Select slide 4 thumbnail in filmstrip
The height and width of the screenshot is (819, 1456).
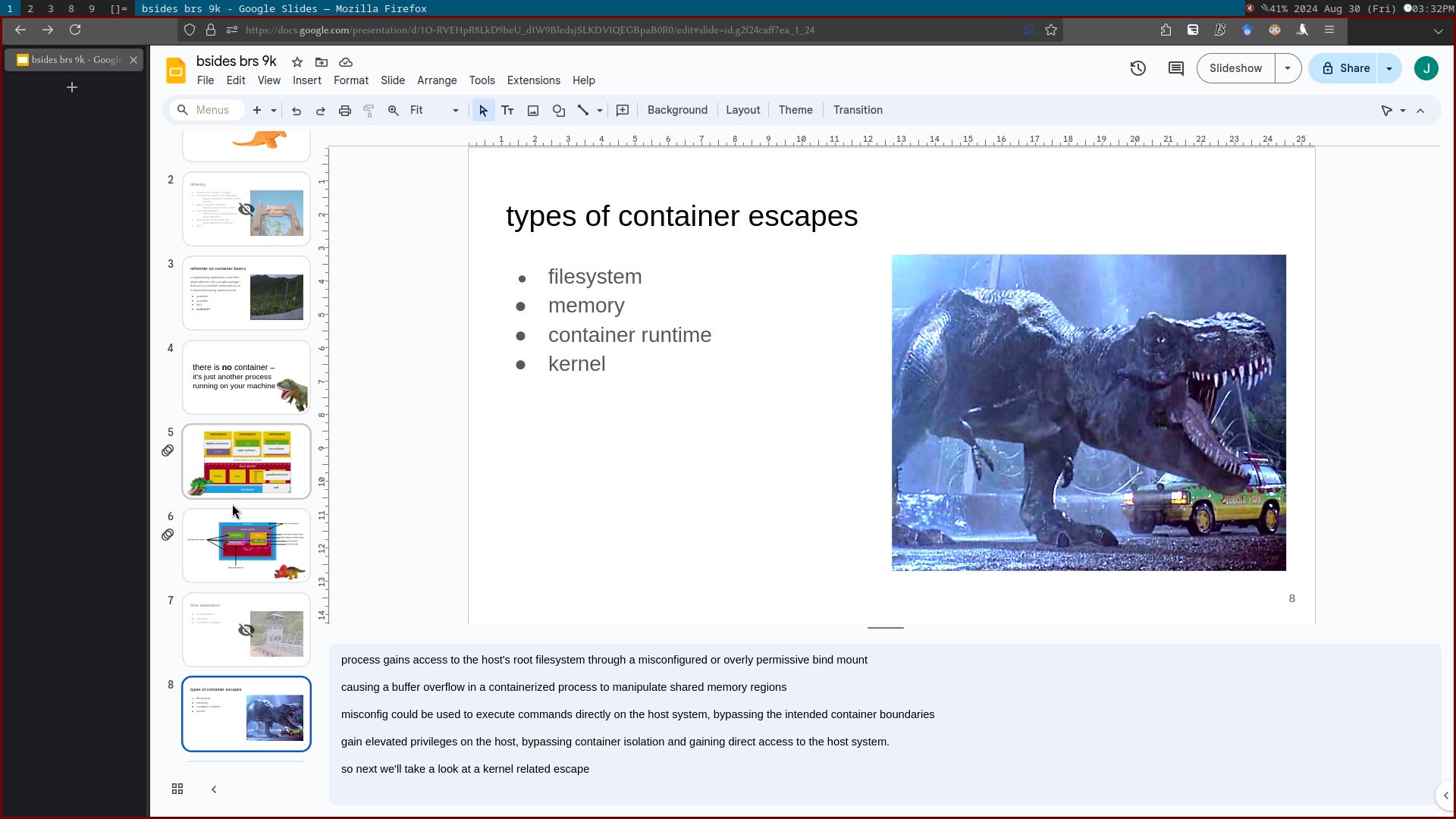tap(246, 377)
